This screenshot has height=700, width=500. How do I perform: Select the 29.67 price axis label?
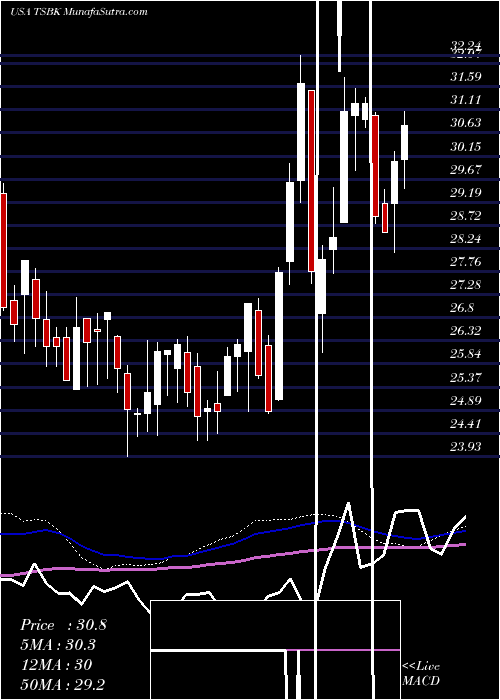click(x=466, y=169)
